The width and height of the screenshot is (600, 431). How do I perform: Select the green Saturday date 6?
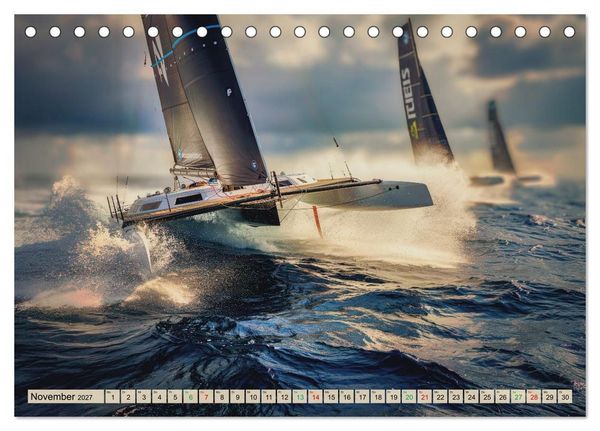point(191,397)
